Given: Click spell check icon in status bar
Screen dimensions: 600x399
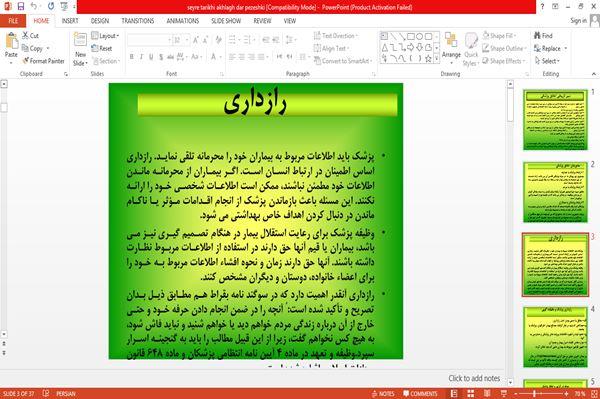Looking at the screenshot, I should click(x=46, y=393).
